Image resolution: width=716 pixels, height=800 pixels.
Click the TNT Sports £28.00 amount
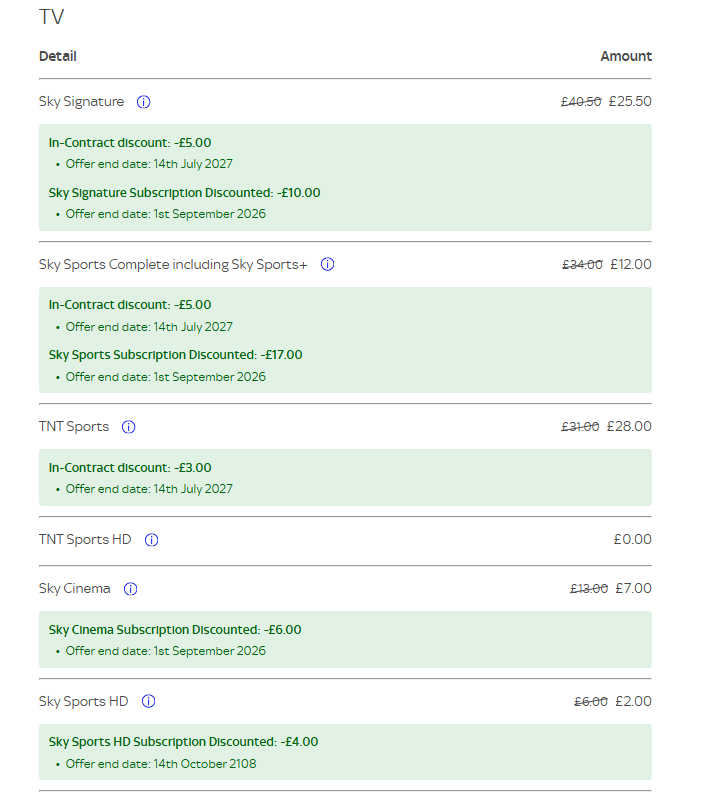tap(629, 427)
